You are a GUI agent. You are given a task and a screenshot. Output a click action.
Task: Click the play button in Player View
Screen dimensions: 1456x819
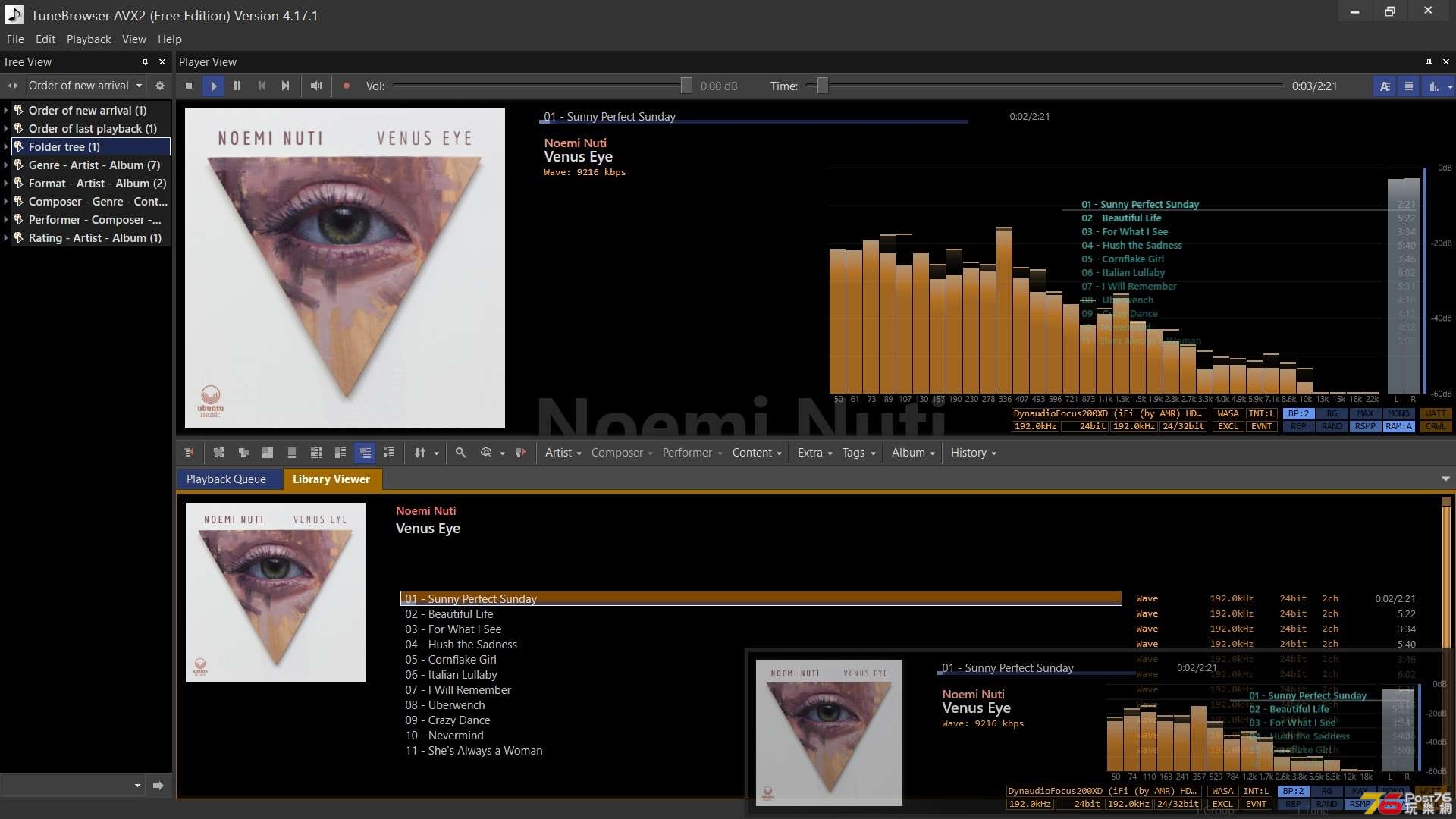pyautogui.click(x=213, y=86)
